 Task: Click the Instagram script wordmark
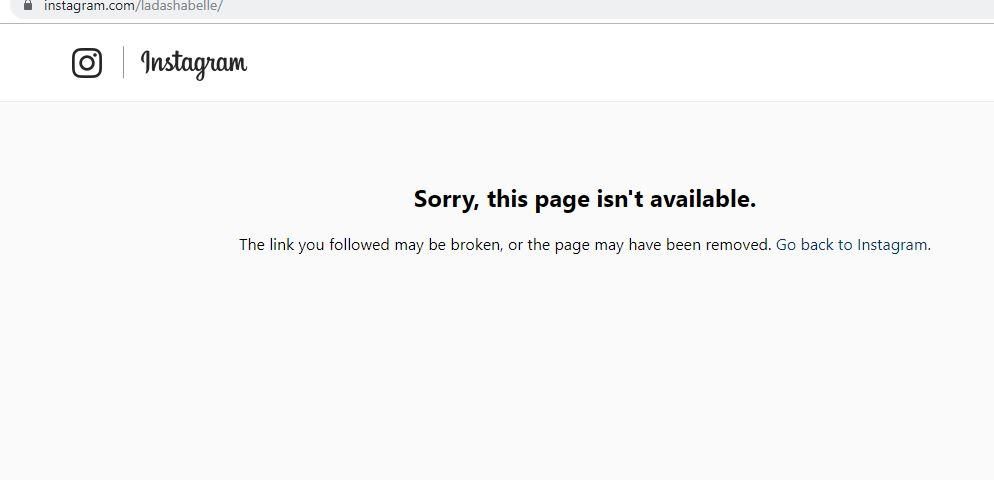[193, 64]
